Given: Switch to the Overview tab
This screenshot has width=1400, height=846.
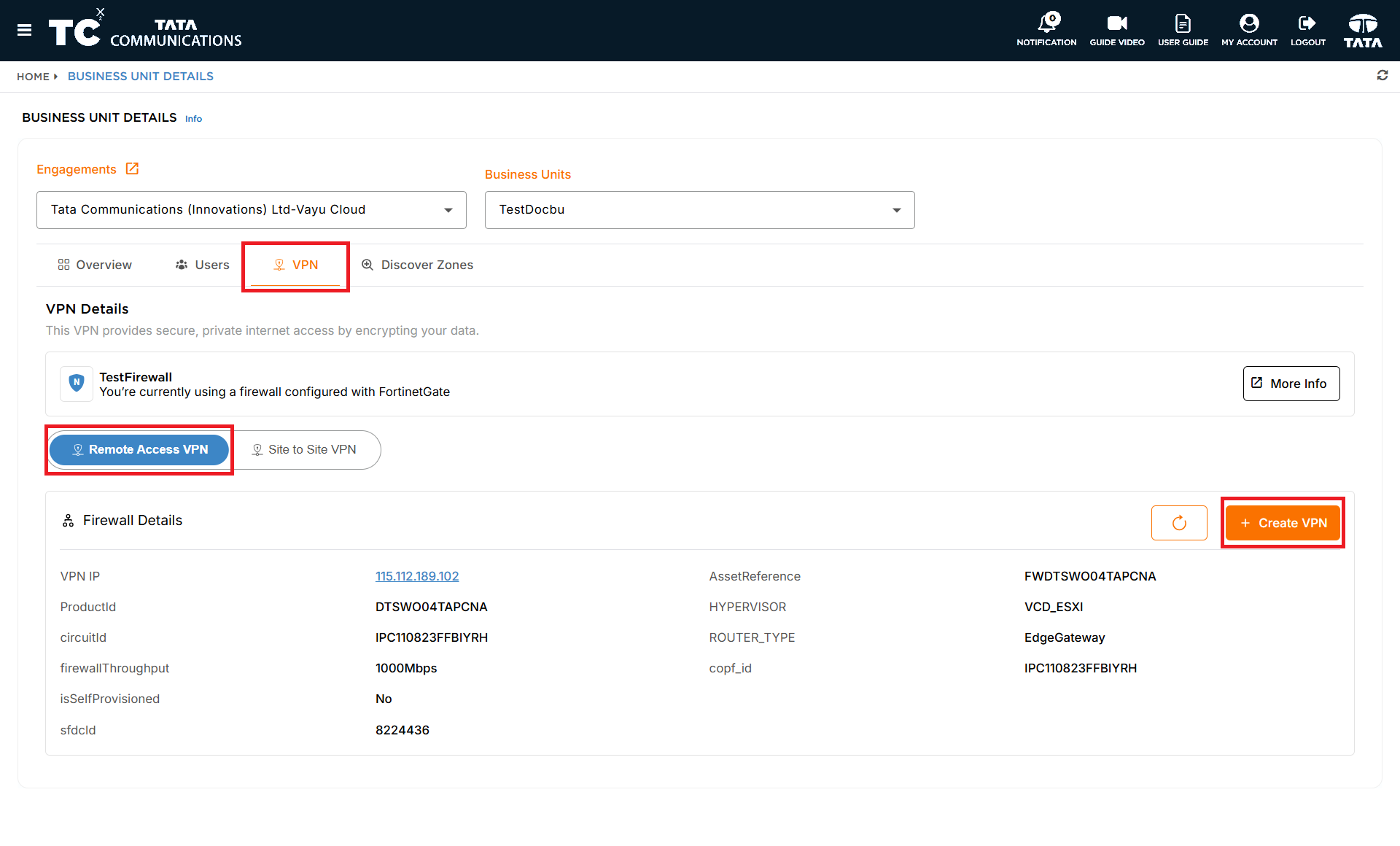Looking at the screenshot, I should coord(95,265).
